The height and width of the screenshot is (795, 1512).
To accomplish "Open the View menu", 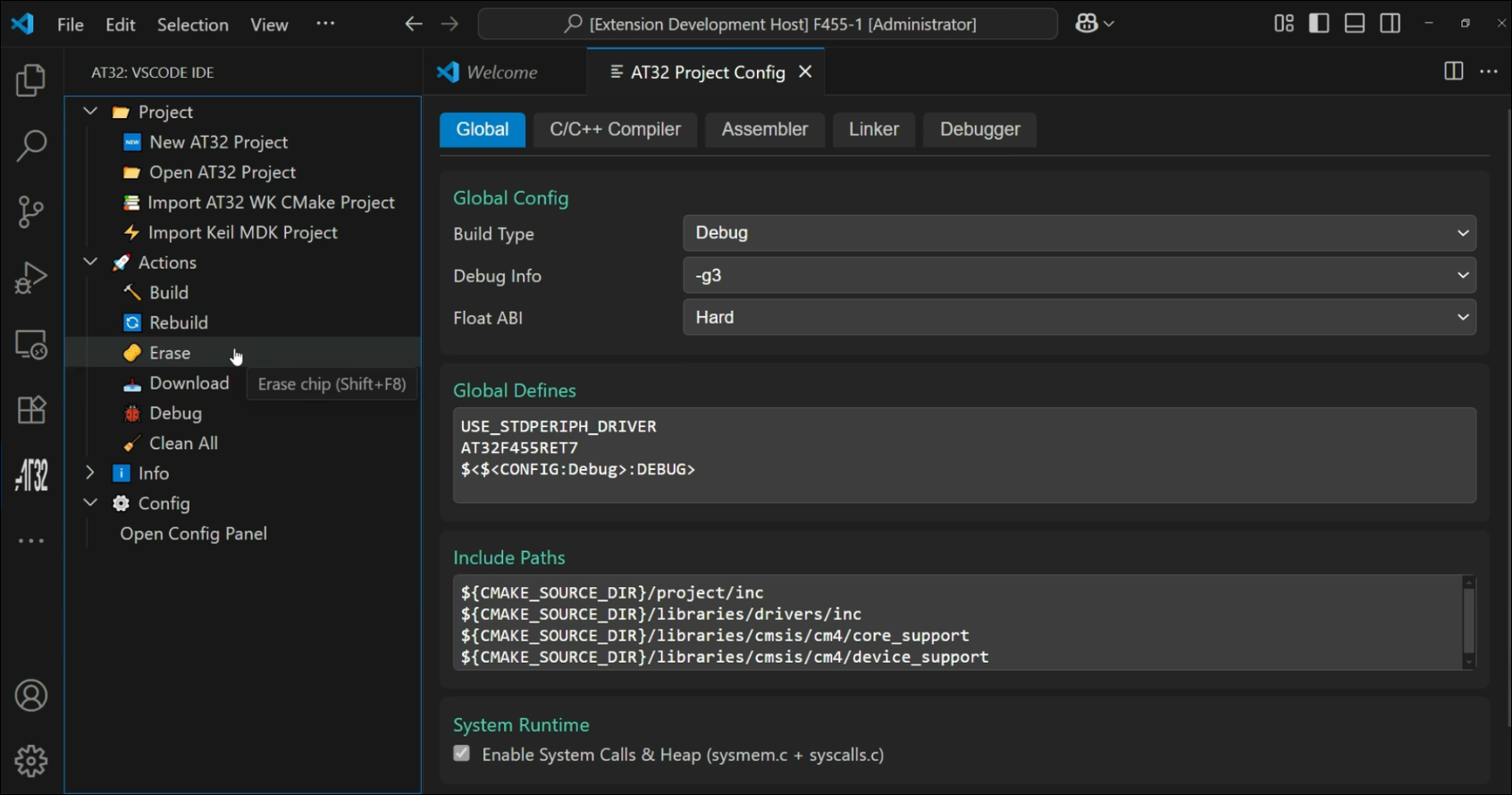I will click(x=269, y=24).
